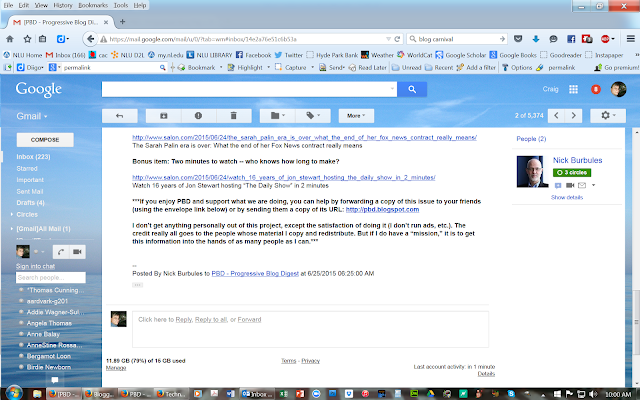Image resolution: width=640 pixels, height=400 pixels.
Task: Open the Labels tag dropdown
Action: [313, 116]
